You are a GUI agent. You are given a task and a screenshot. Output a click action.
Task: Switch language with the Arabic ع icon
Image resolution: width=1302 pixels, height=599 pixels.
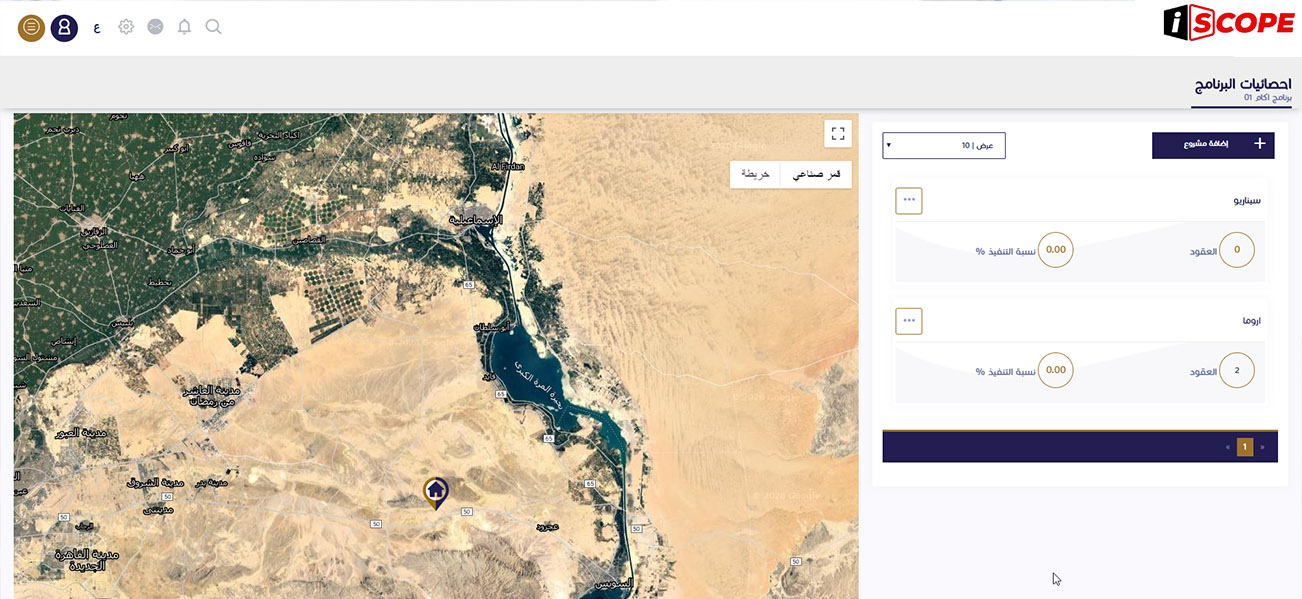96,28
